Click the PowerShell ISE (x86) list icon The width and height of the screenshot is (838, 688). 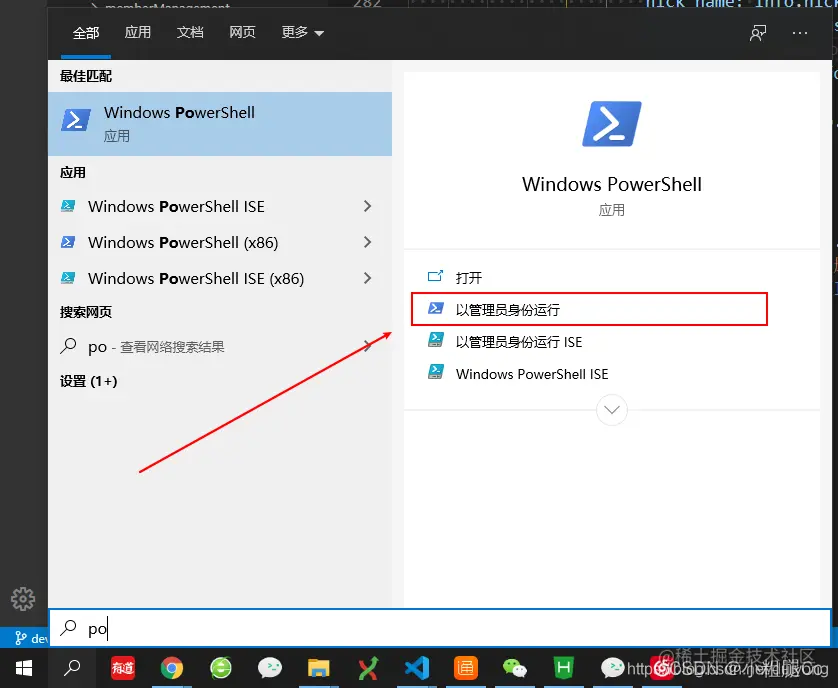tap(68, 278)
